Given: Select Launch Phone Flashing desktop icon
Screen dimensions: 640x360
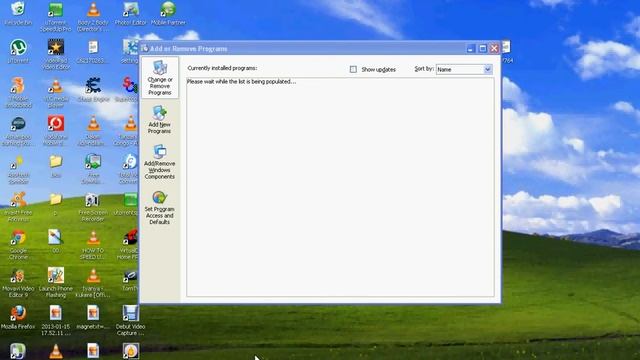Looking at the screenshot, I should [x=56, y=282].
